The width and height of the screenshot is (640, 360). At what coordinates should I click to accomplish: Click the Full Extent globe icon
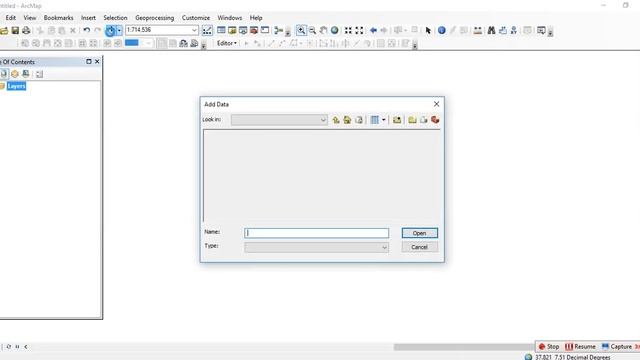pyautogui.click(x=334, y=30)
